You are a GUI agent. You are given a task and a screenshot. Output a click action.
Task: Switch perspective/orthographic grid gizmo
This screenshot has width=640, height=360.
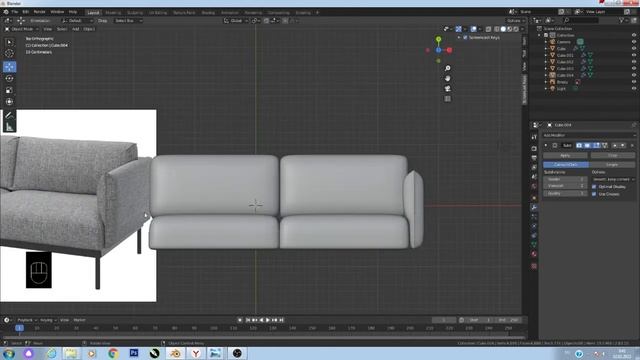[448, 99]
